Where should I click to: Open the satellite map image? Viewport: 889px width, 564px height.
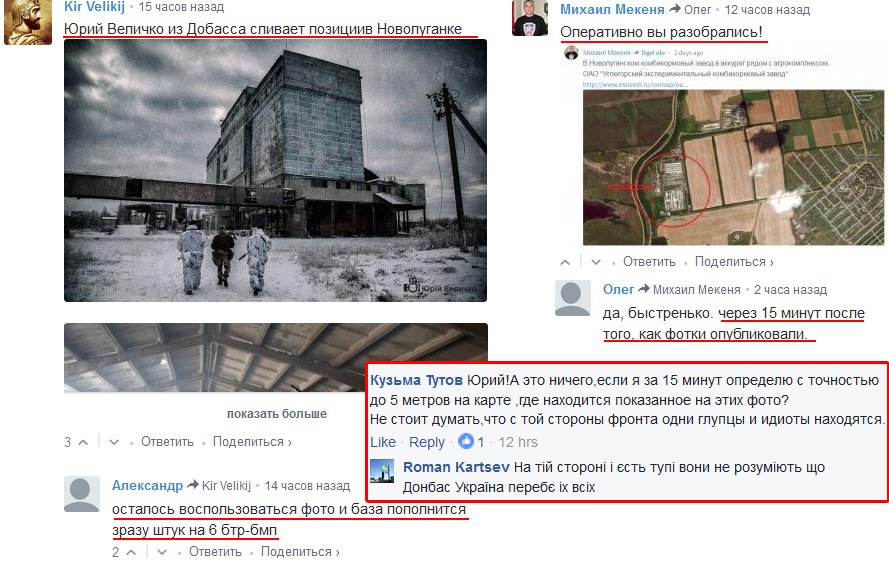734,168
